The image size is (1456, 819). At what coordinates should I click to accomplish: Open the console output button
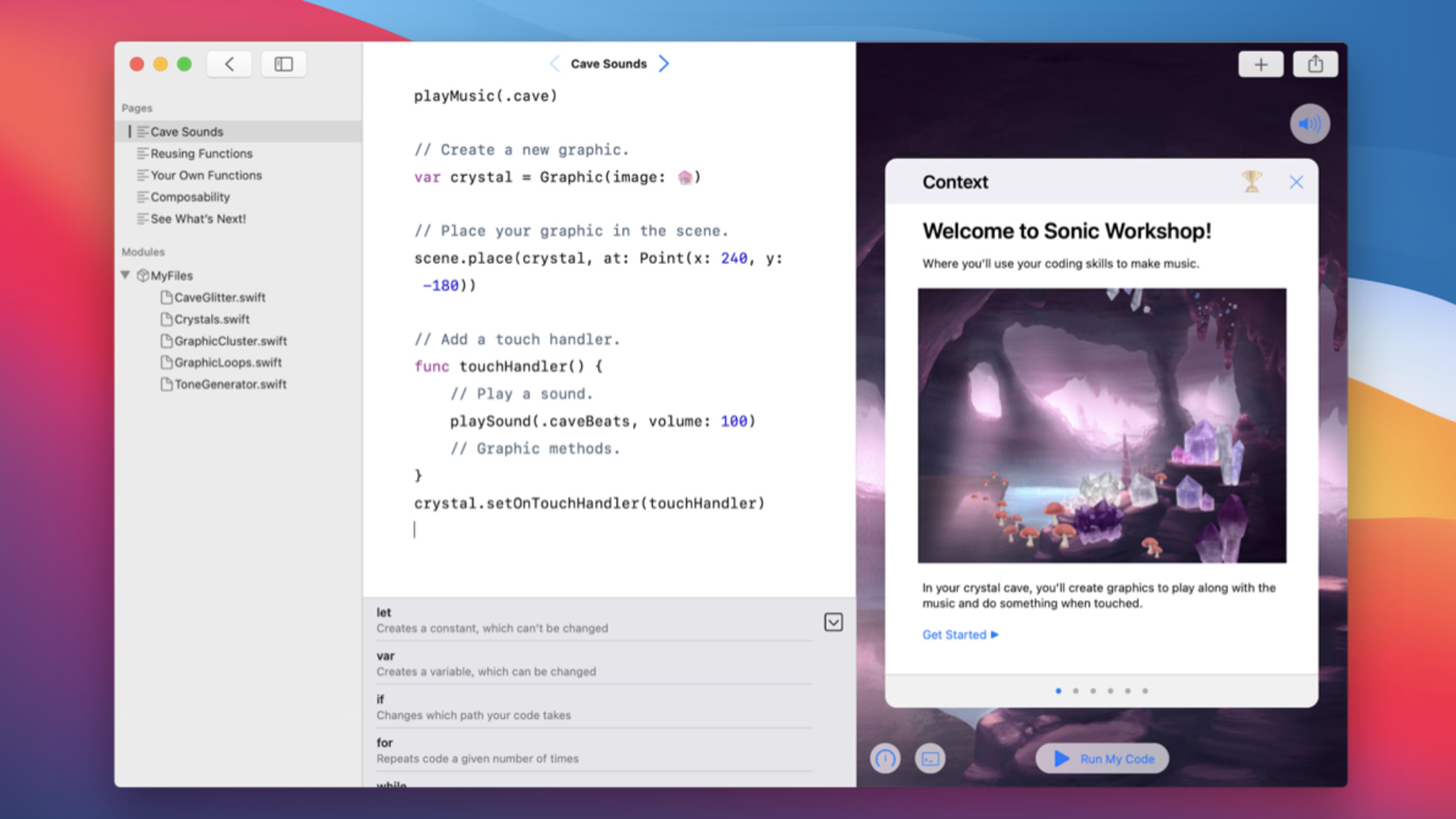point(930,758)
